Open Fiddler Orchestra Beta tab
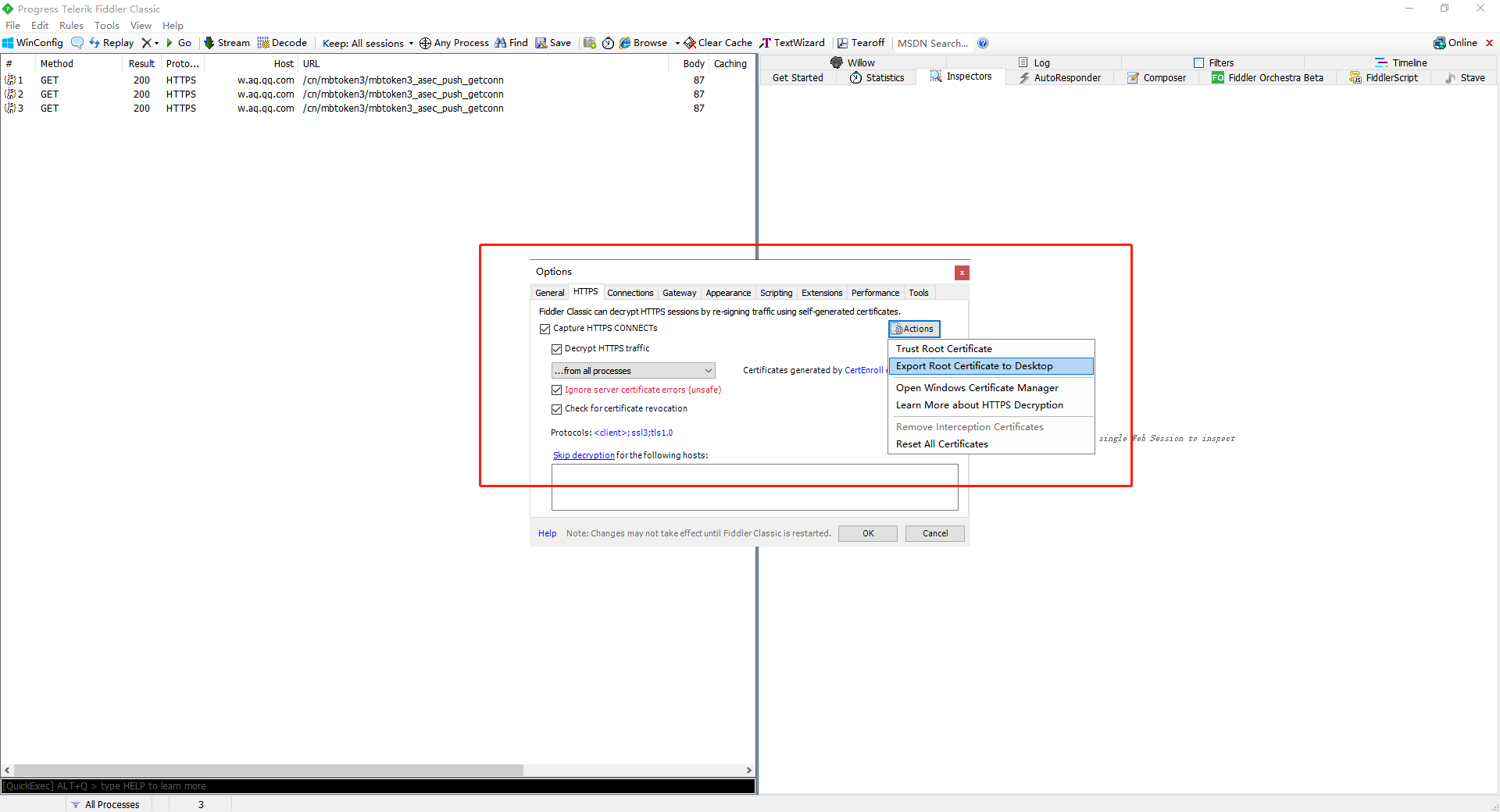Screen dimensions: 1500x812 (x=1267, y=77)
